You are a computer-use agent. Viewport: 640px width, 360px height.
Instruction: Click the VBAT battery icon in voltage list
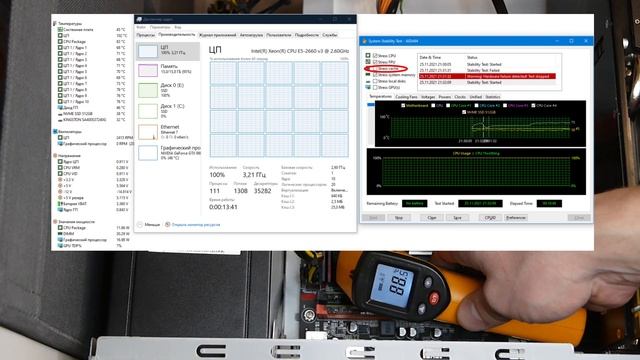click(60, 204)
